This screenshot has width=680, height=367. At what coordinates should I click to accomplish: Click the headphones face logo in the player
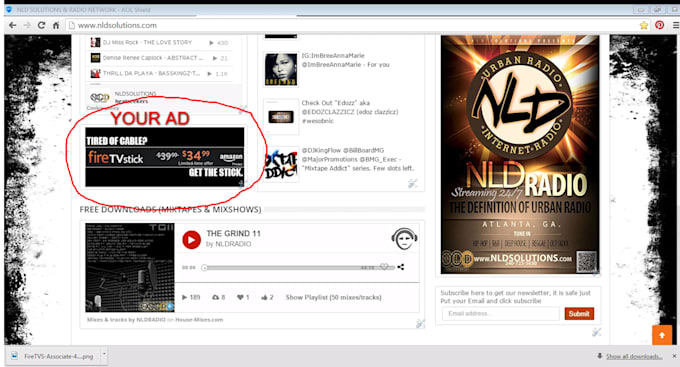point(404,239)
